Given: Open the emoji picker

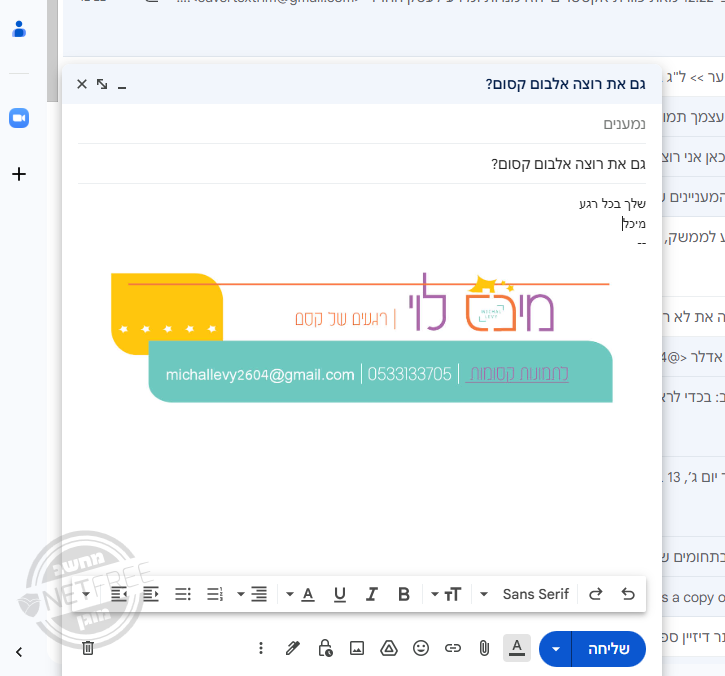Looking at the screenshot, I should click(x=421, y=648).
